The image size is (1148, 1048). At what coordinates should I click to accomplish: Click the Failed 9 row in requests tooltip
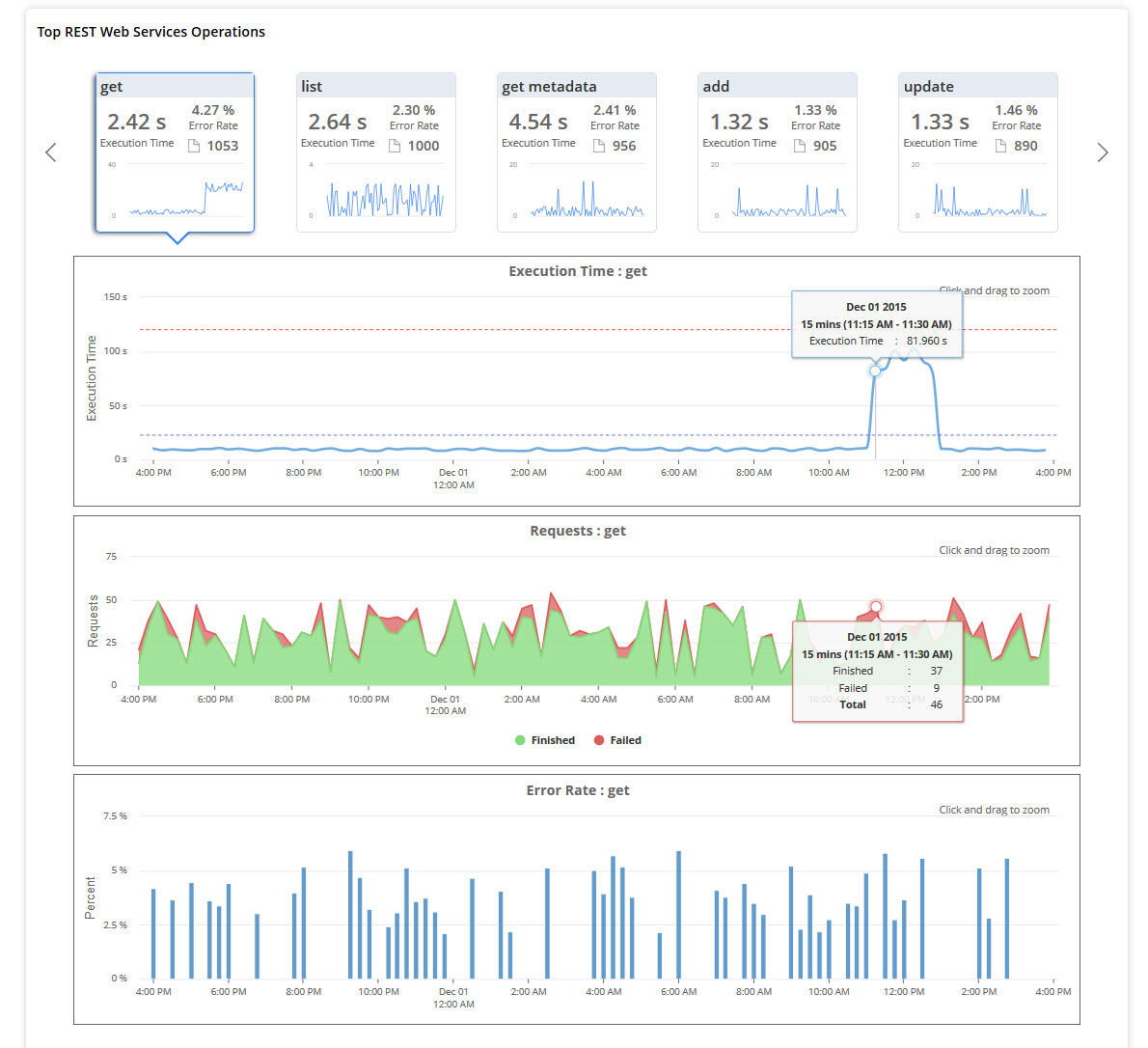888,688
